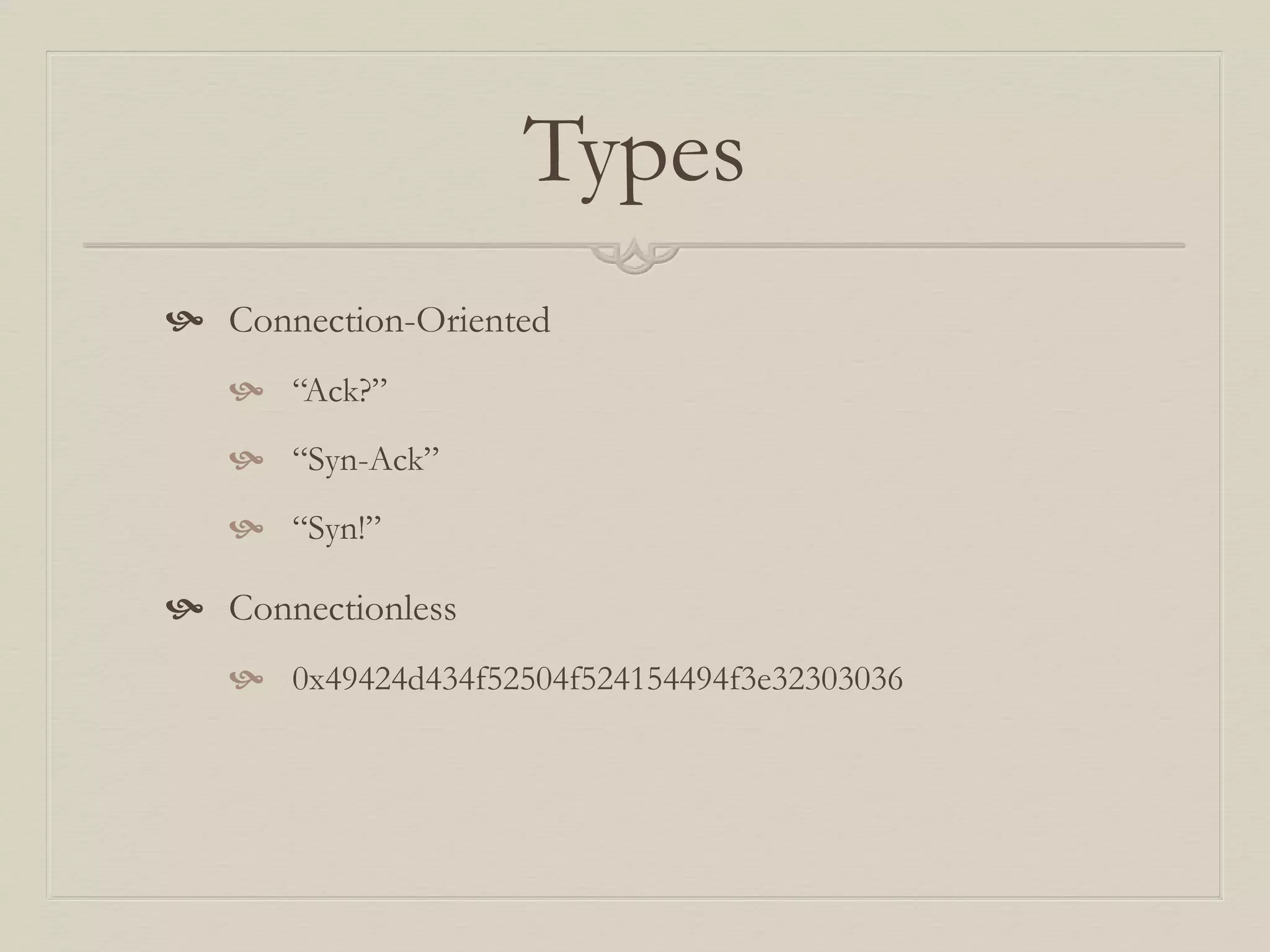Viewport: 1270px width, 952px height.
Task: Click the right half of the title divider line
Action: pos(930,246)
